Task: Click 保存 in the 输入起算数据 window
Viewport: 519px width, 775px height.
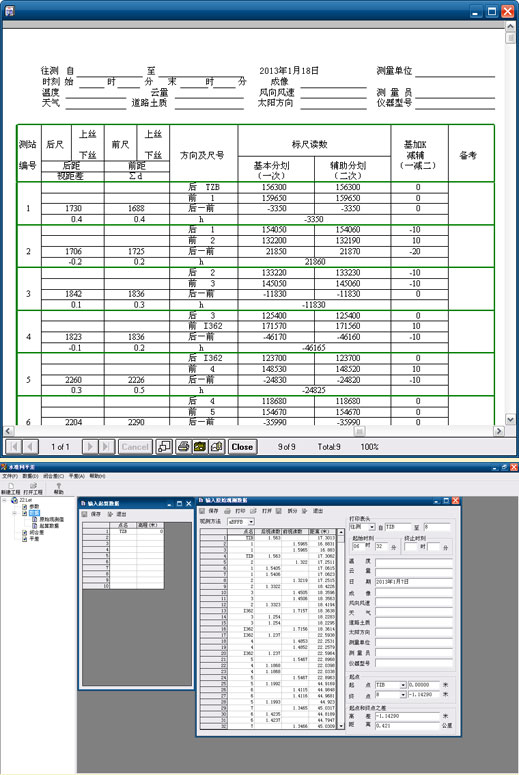Action: coord(92,514)
